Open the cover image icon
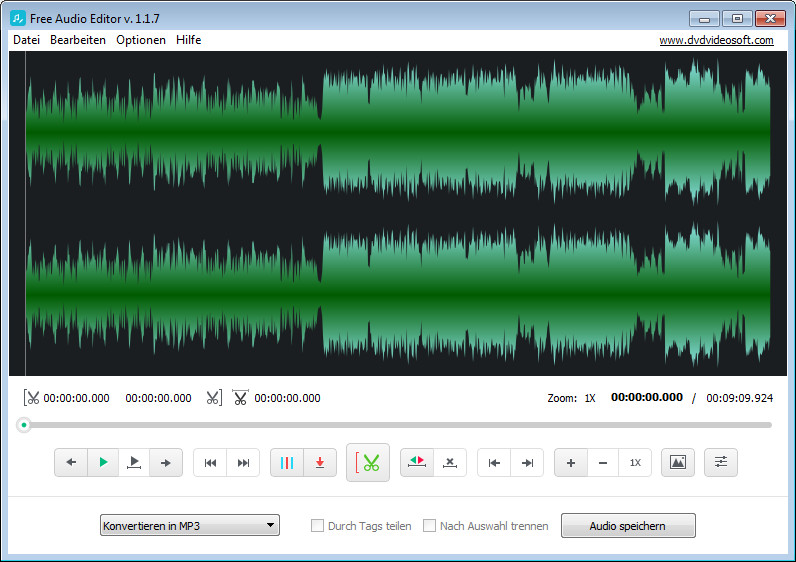 tap(678, 463)
